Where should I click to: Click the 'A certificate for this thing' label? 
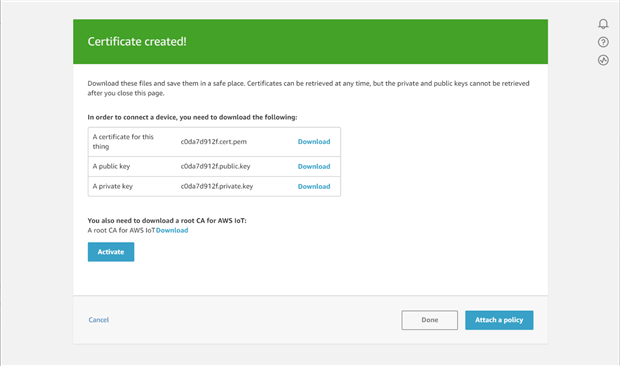123,141
